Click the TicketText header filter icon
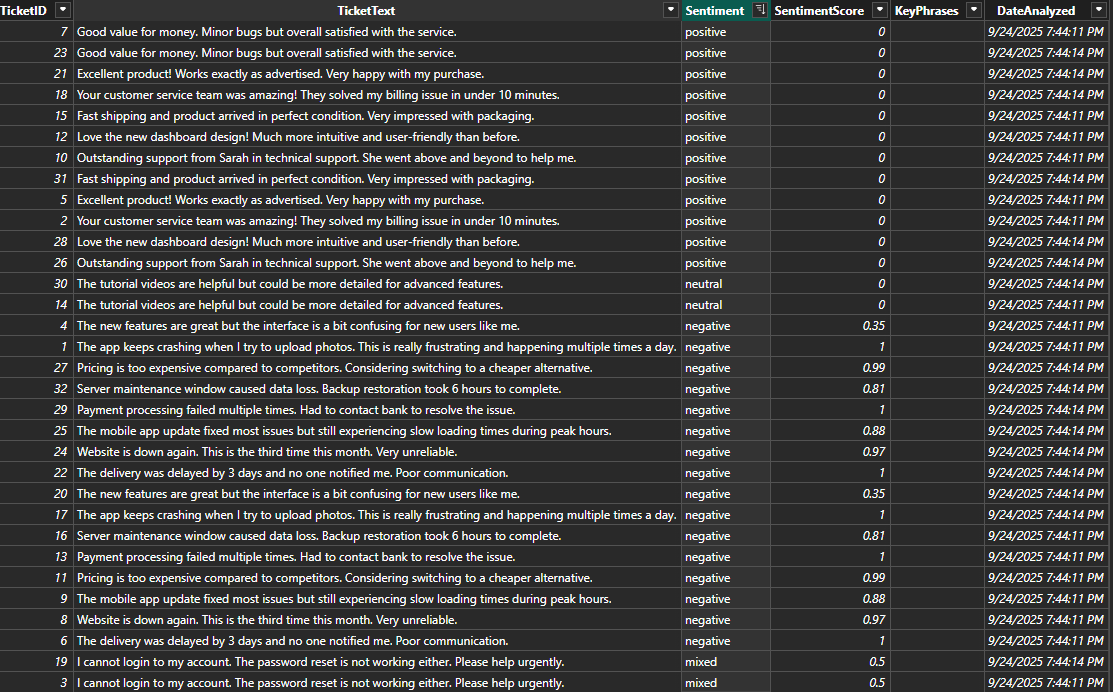Image resolution: width=1113 pixels, height=692 pixels. point(670,10)
